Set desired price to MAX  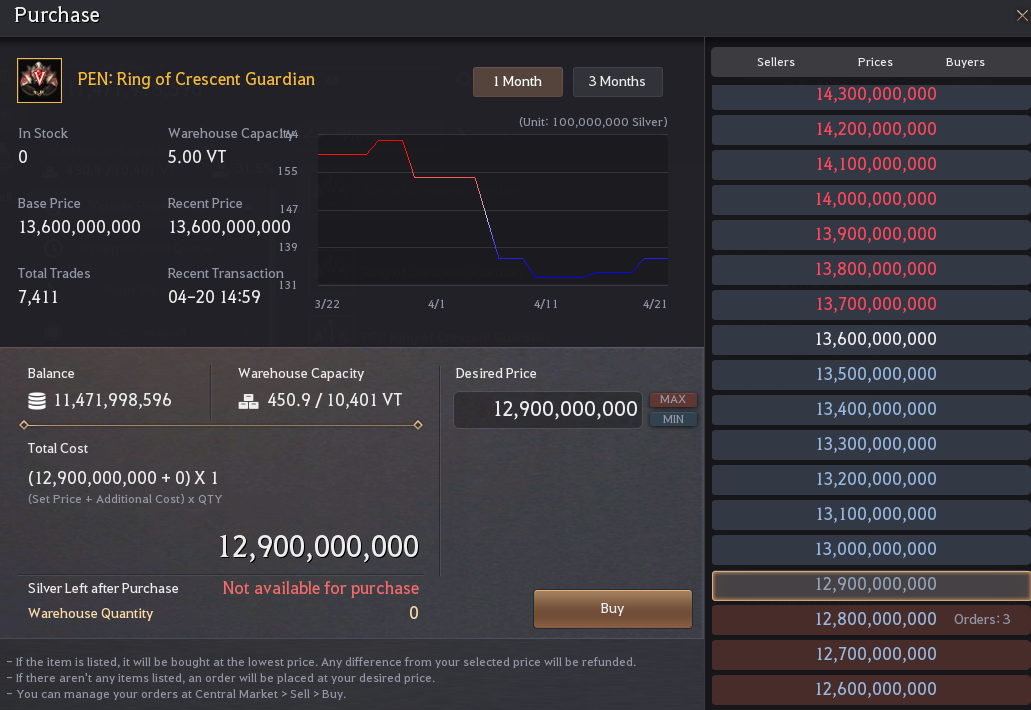point(673,399)
